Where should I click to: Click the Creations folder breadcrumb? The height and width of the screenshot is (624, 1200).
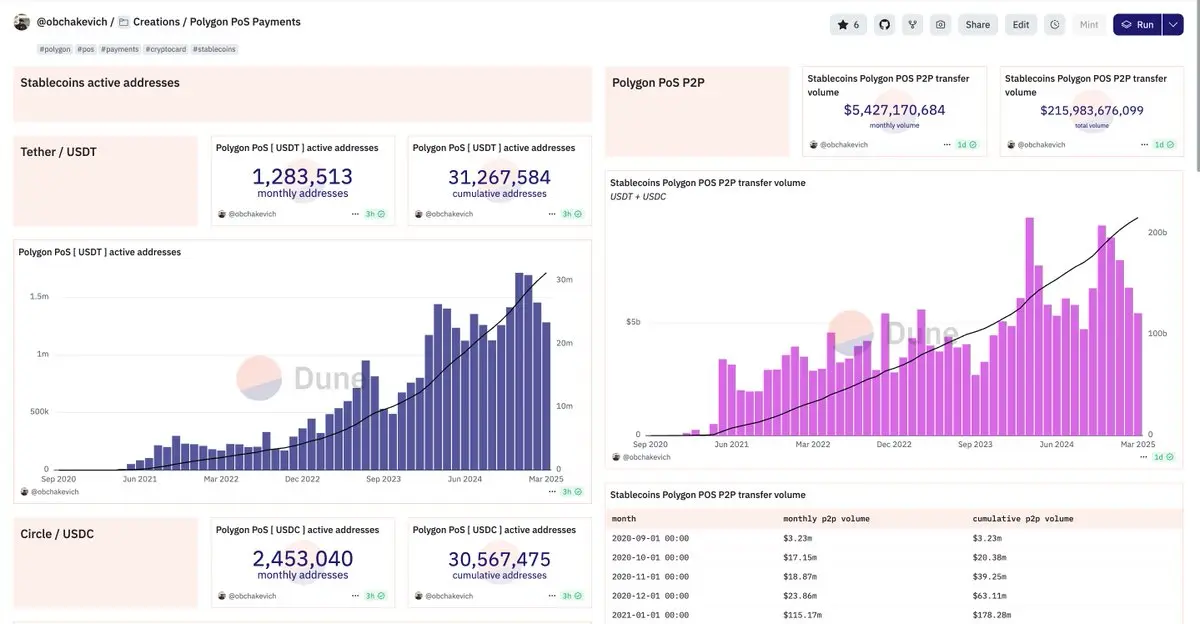(x=157, y=22)
